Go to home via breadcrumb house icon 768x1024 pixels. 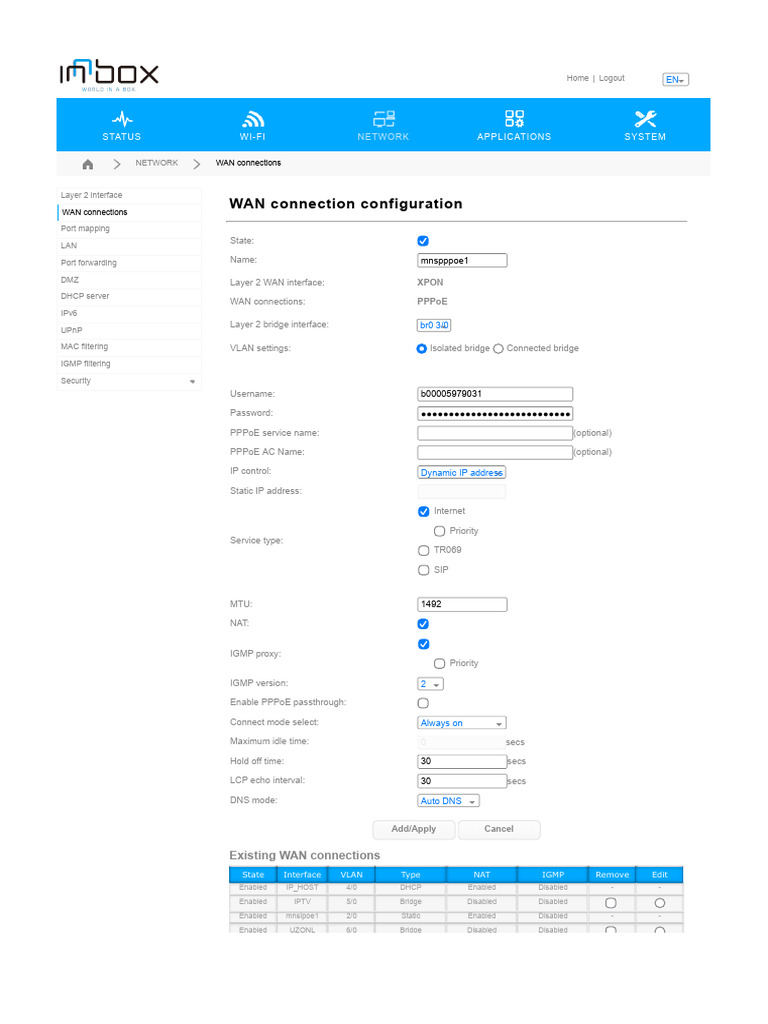click(x=88, y=164)
